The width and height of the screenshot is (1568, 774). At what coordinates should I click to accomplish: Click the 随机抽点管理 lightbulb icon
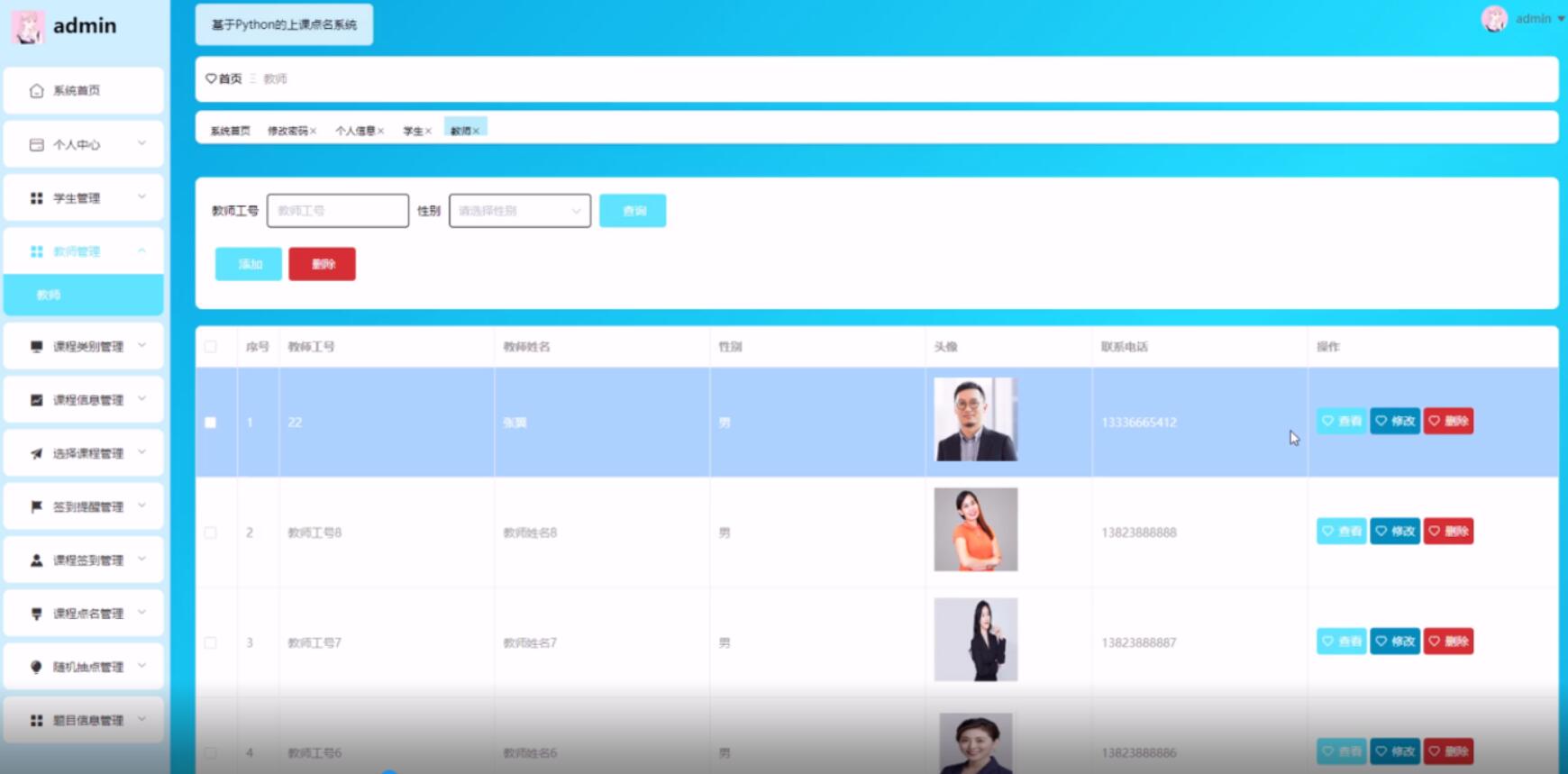[x=36, y=667]
